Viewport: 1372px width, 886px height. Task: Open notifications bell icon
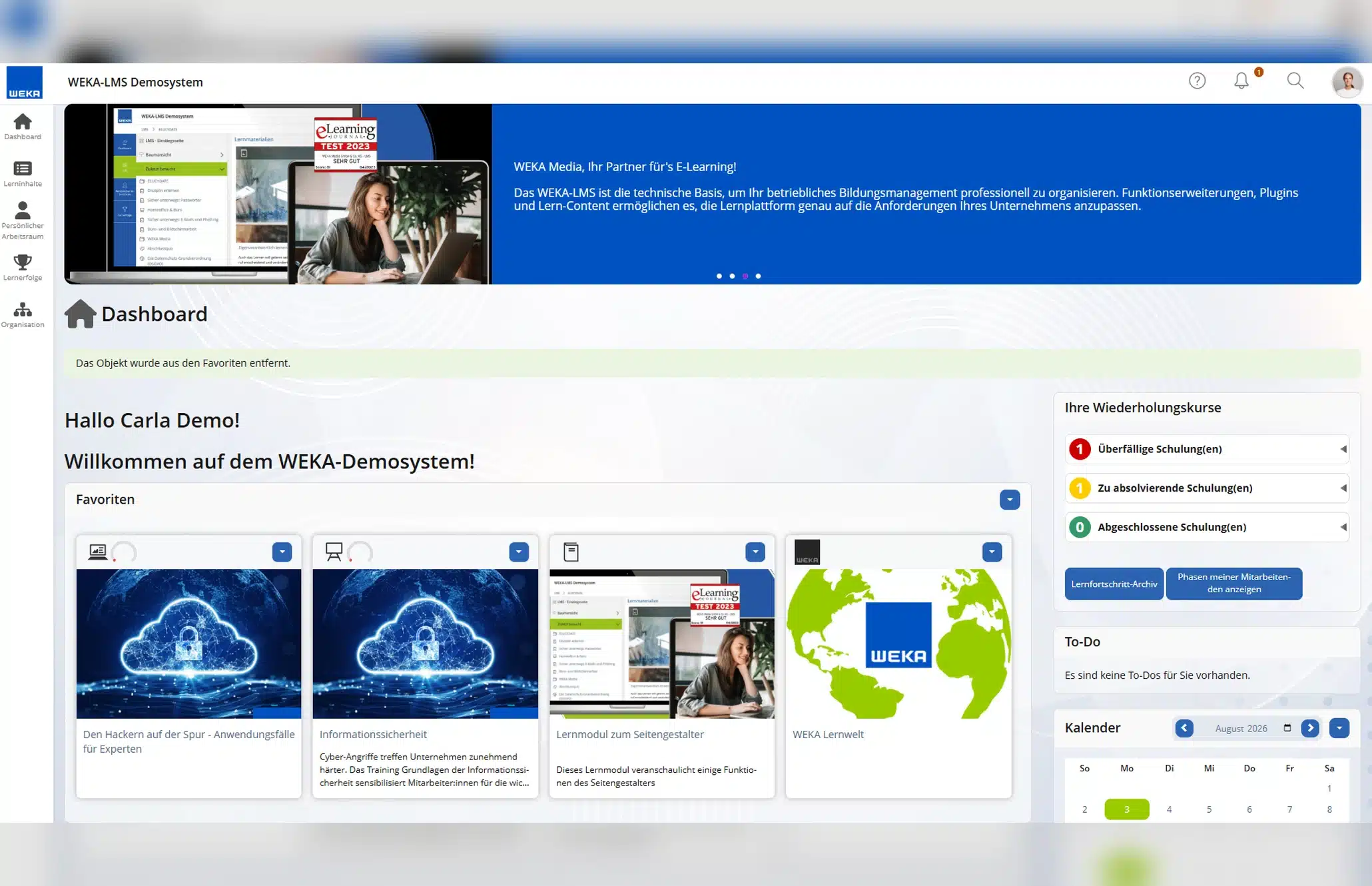pos(1241,81)
